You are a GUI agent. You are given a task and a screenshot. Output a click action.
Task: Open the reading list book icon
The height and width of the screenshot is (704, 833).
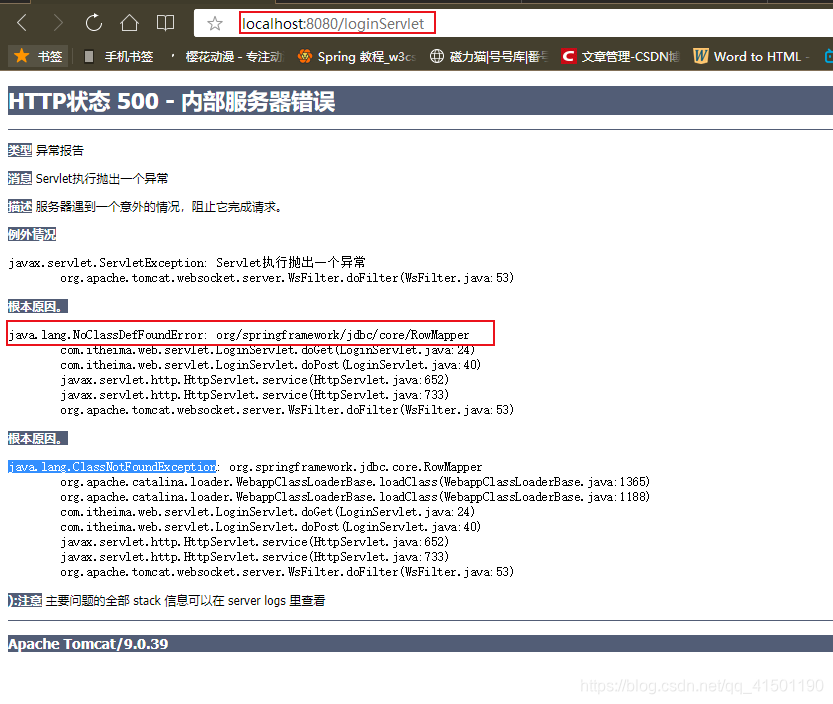(166, 22)
